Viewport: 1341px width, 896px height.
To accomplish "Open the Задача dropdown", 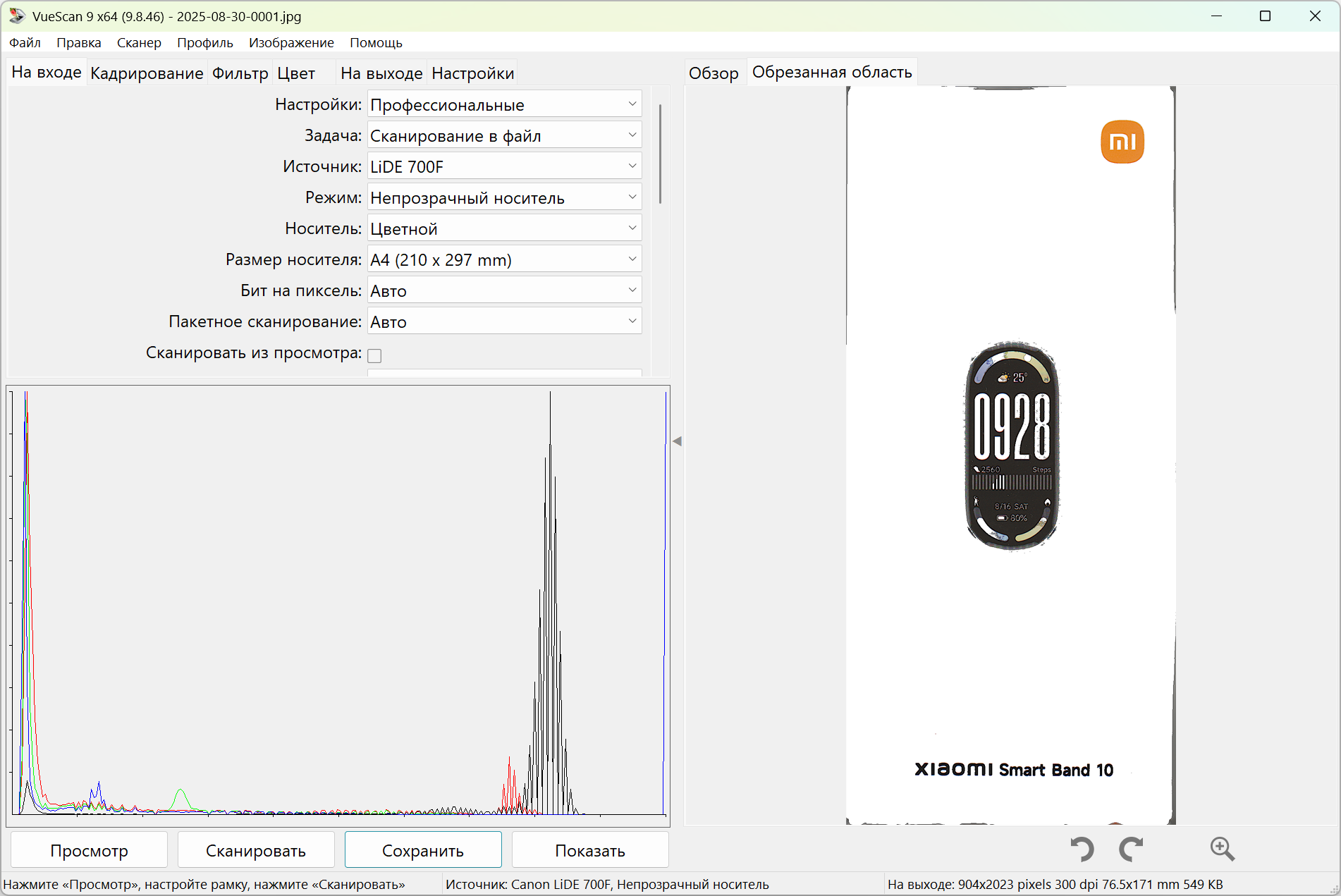I will click(505, 135).
